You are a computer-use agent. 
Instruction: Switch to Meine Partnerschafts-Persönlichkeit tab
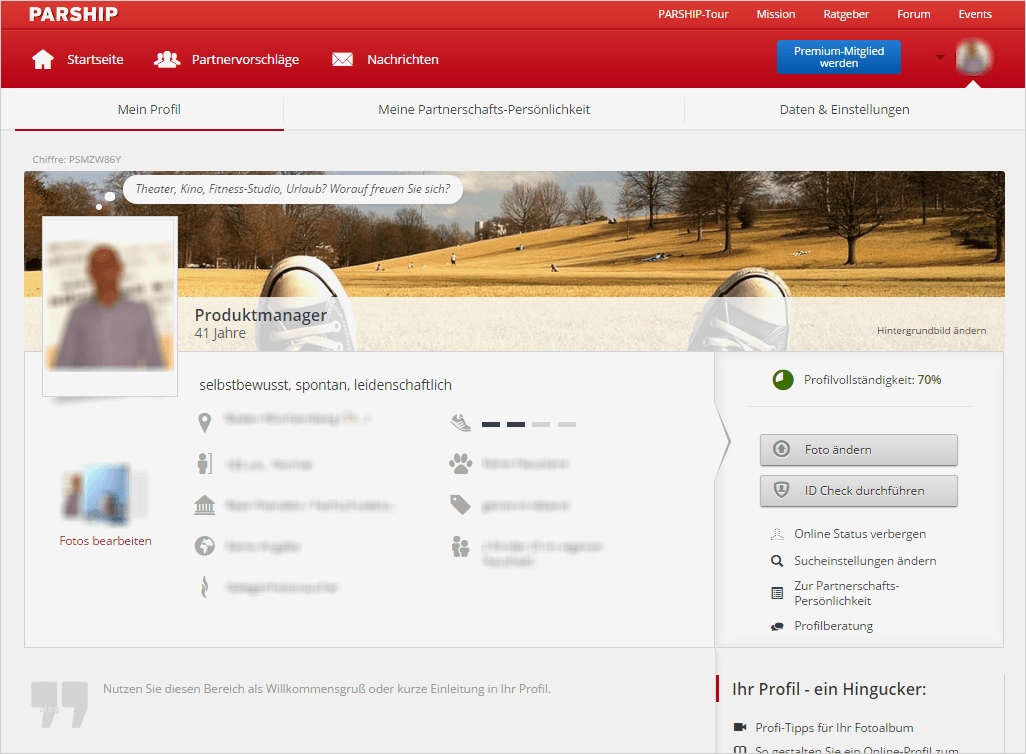click(484, 109)
